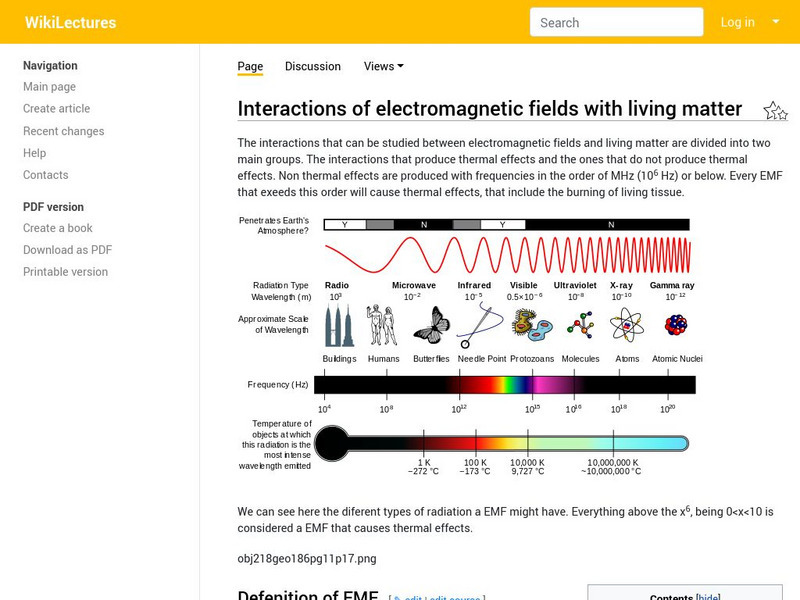Click Create a book link
The height and width of the screenshot is (600, 800).
(58, 228)
